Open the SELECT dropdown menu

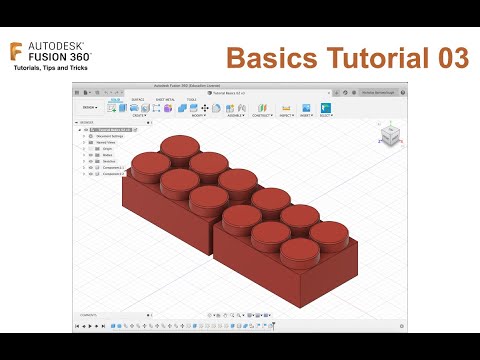pyautogui.click(x=326, y=115)
